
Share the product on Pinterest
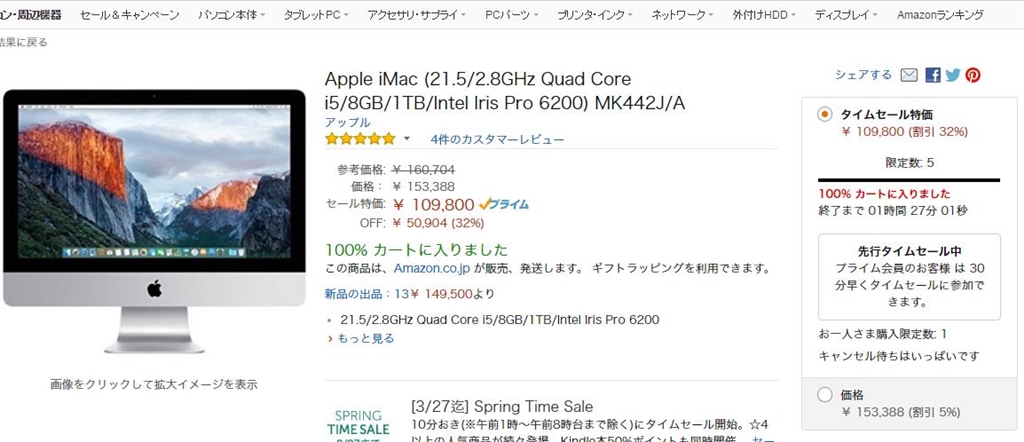pos(973,75)
